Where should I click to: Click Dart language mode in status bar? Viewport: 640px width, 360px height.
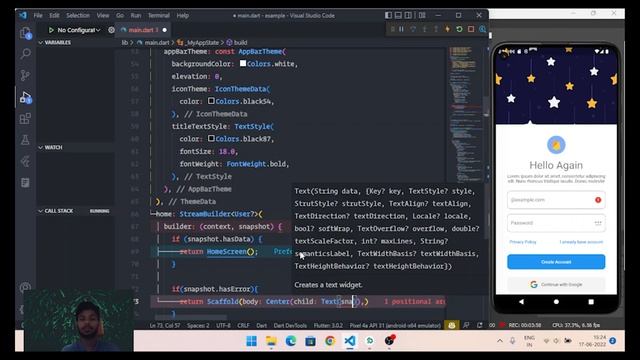tap(261, 325)
